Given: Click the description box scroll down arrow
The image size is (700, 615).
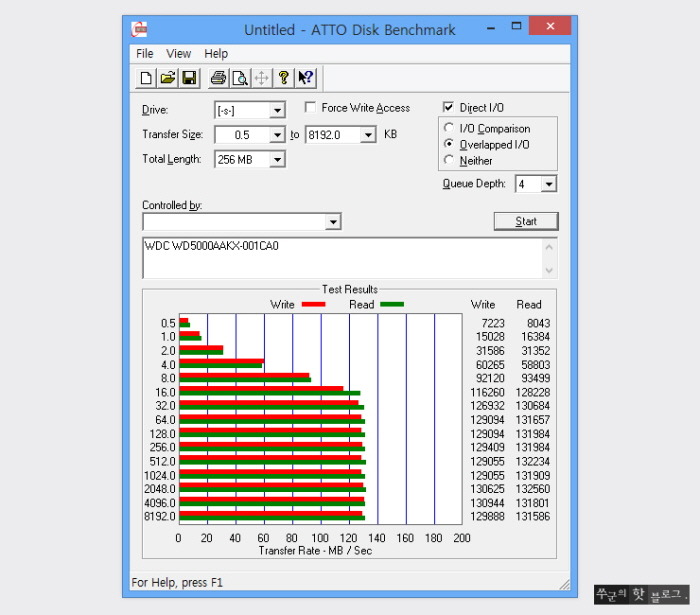Looking at the screenshot, I should 549,270.
